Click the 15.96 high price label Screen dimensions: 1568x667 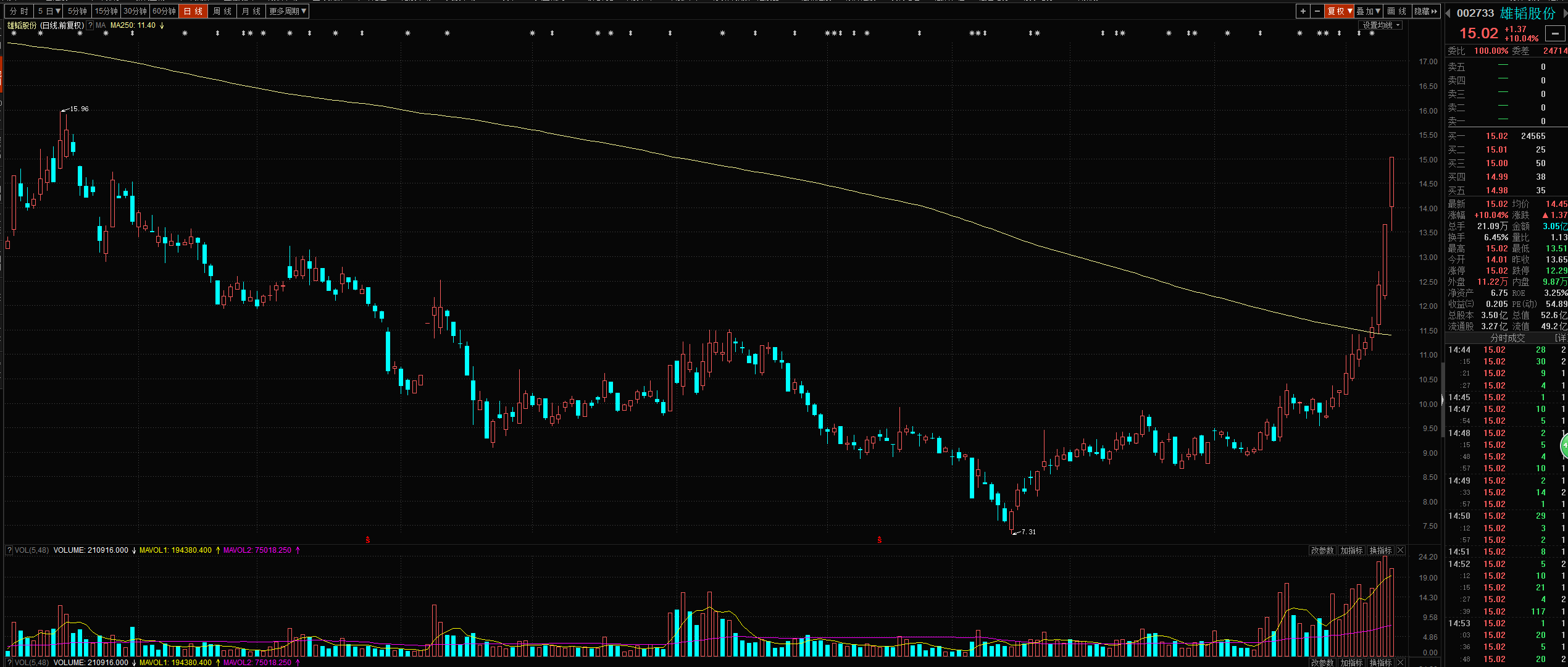[79, 109]
